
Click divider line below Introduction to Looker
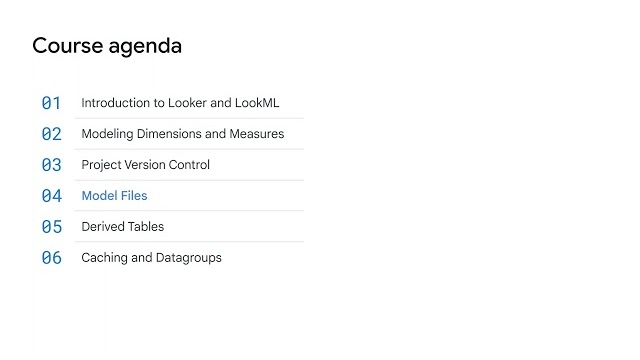tap(189, 118)
